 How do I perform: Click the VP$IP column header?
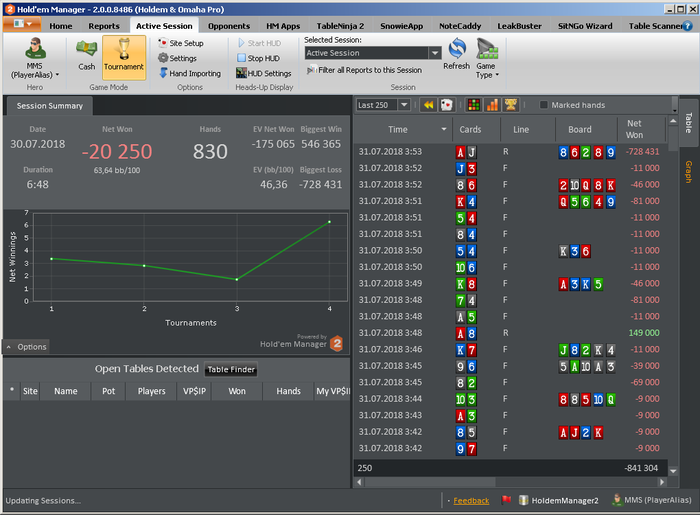(x=194, y=391)
